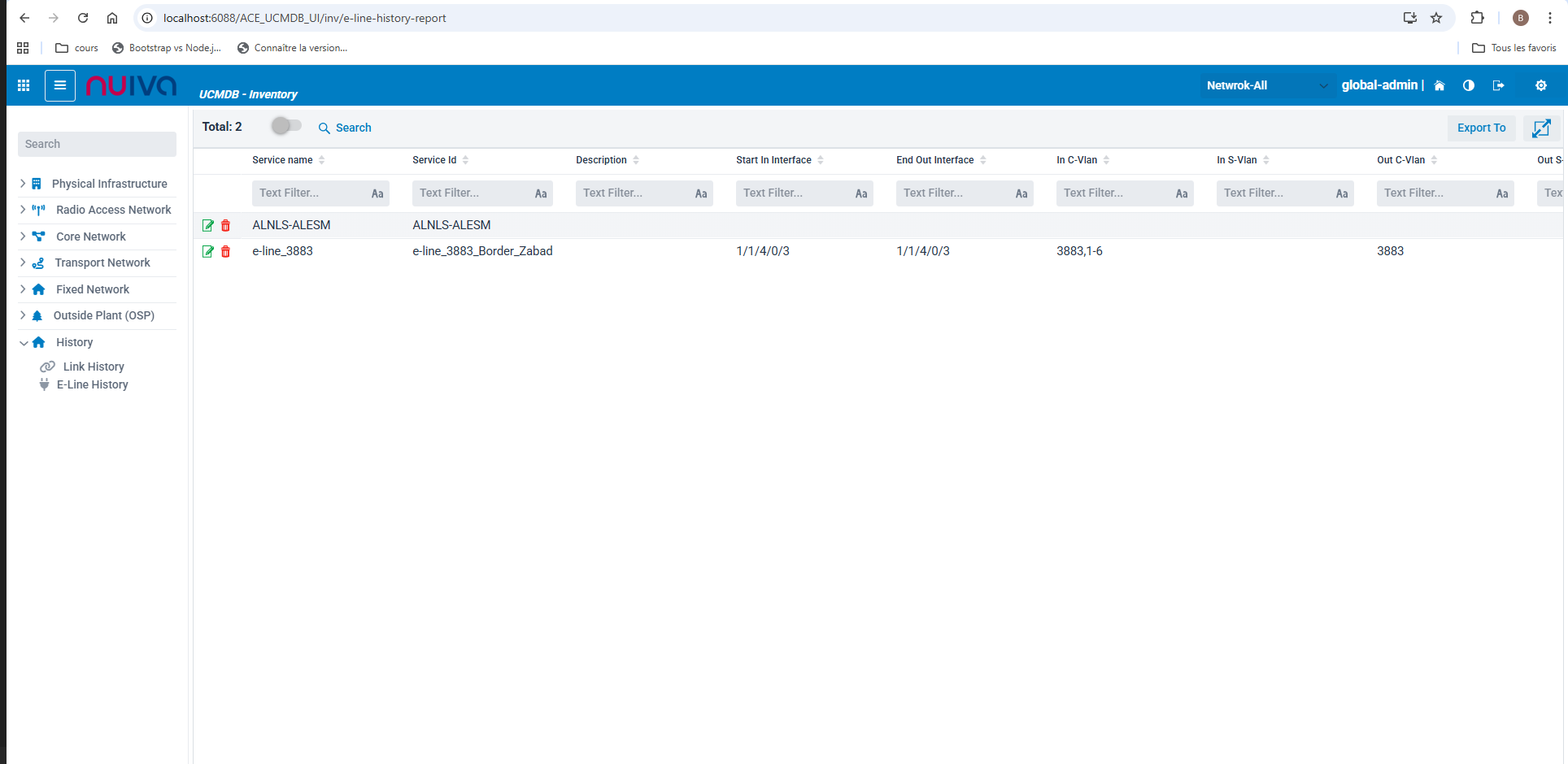Expand the Physical Infrastructure tree node
Viewport: 1568px width, 764px height.
[x=23, y=184]
